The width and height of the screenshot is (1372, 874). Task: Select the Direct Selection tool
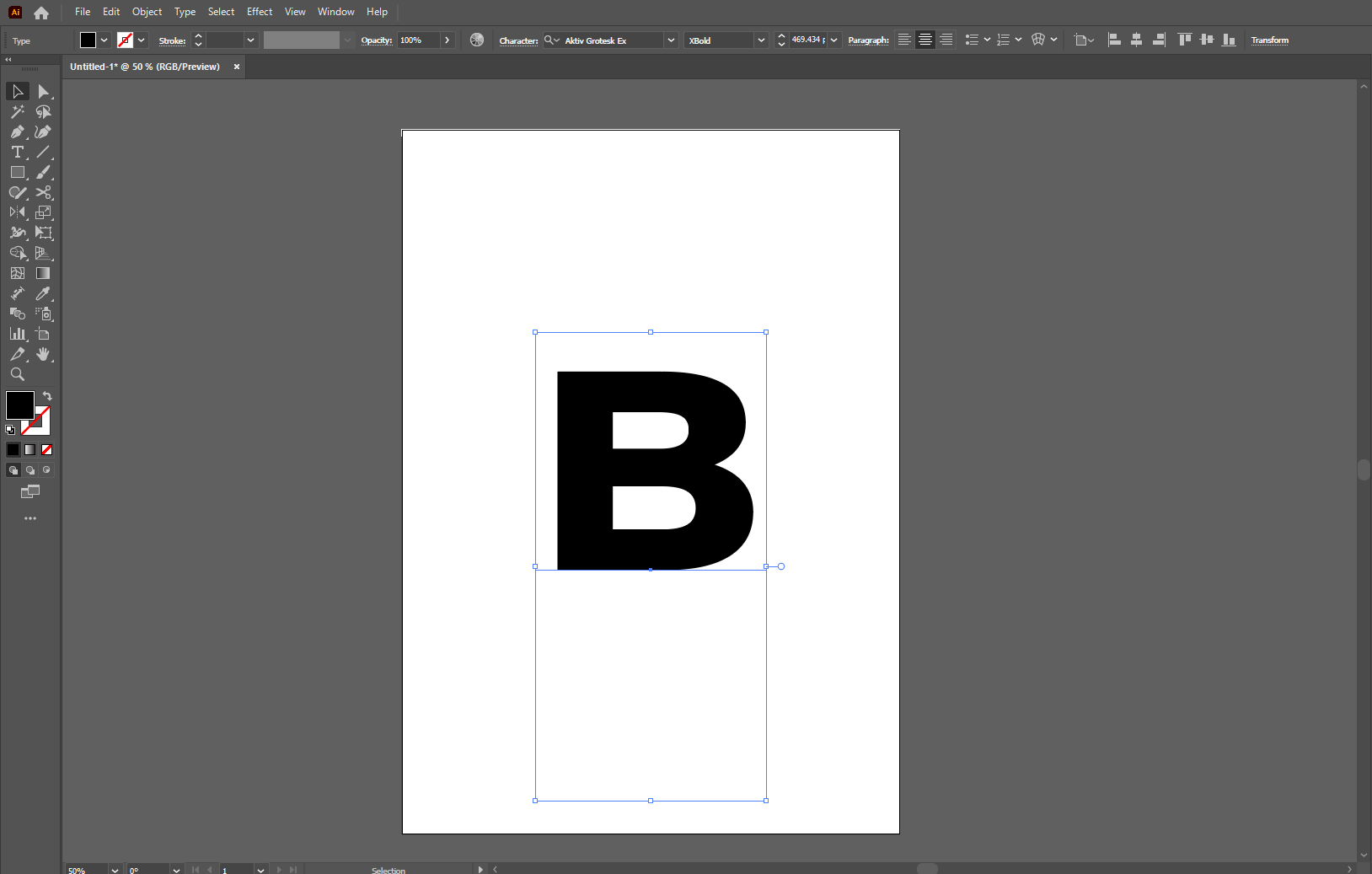coord(44,91)
